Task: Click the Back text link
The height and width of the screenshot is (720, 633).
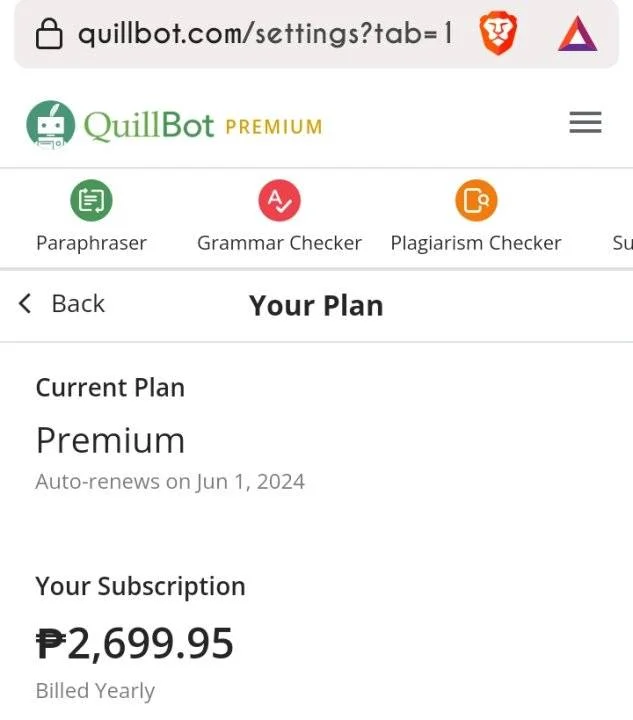Action: 78,304
